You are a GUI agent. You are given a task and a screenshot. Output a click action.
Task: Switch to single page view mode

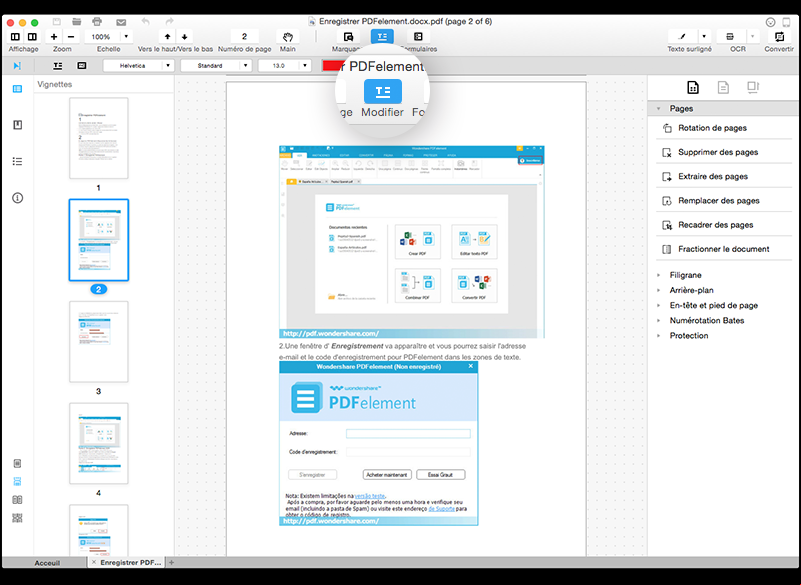(x=17, y=463)
